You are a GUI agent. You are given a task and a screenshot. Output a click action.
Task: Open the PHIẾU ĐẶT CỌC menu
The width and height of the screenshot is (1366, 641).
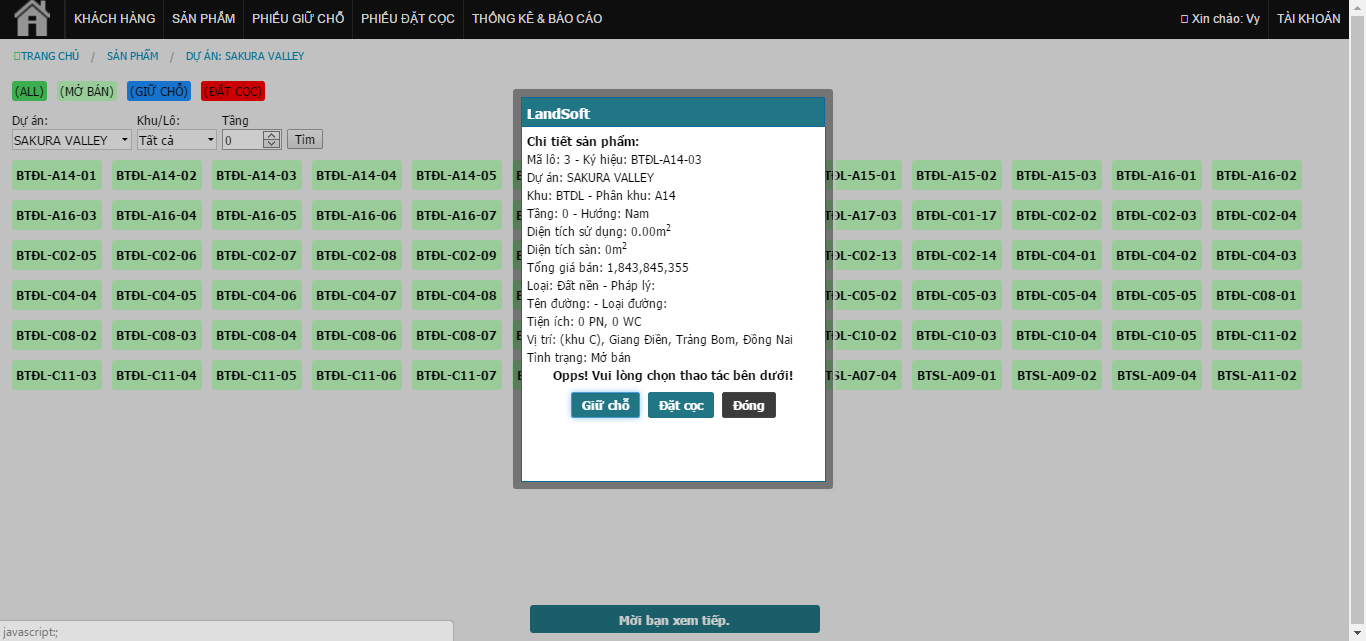[x=408, y=19]
